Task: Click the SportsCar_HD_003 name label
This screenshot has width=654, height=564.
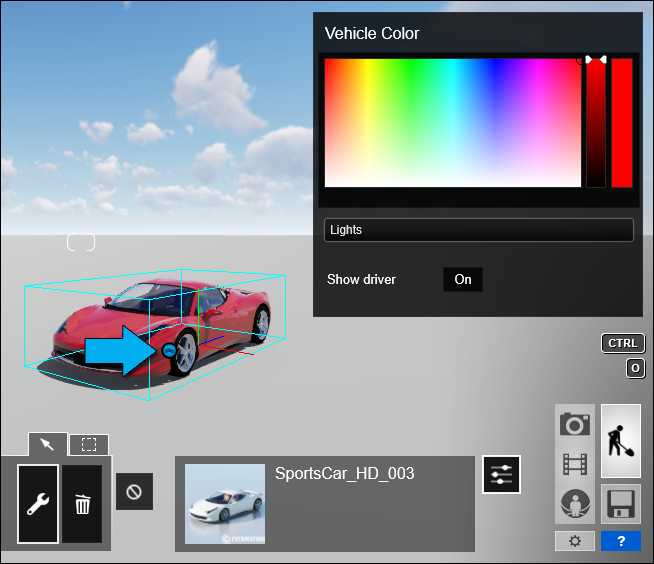Action: point(345,473)
